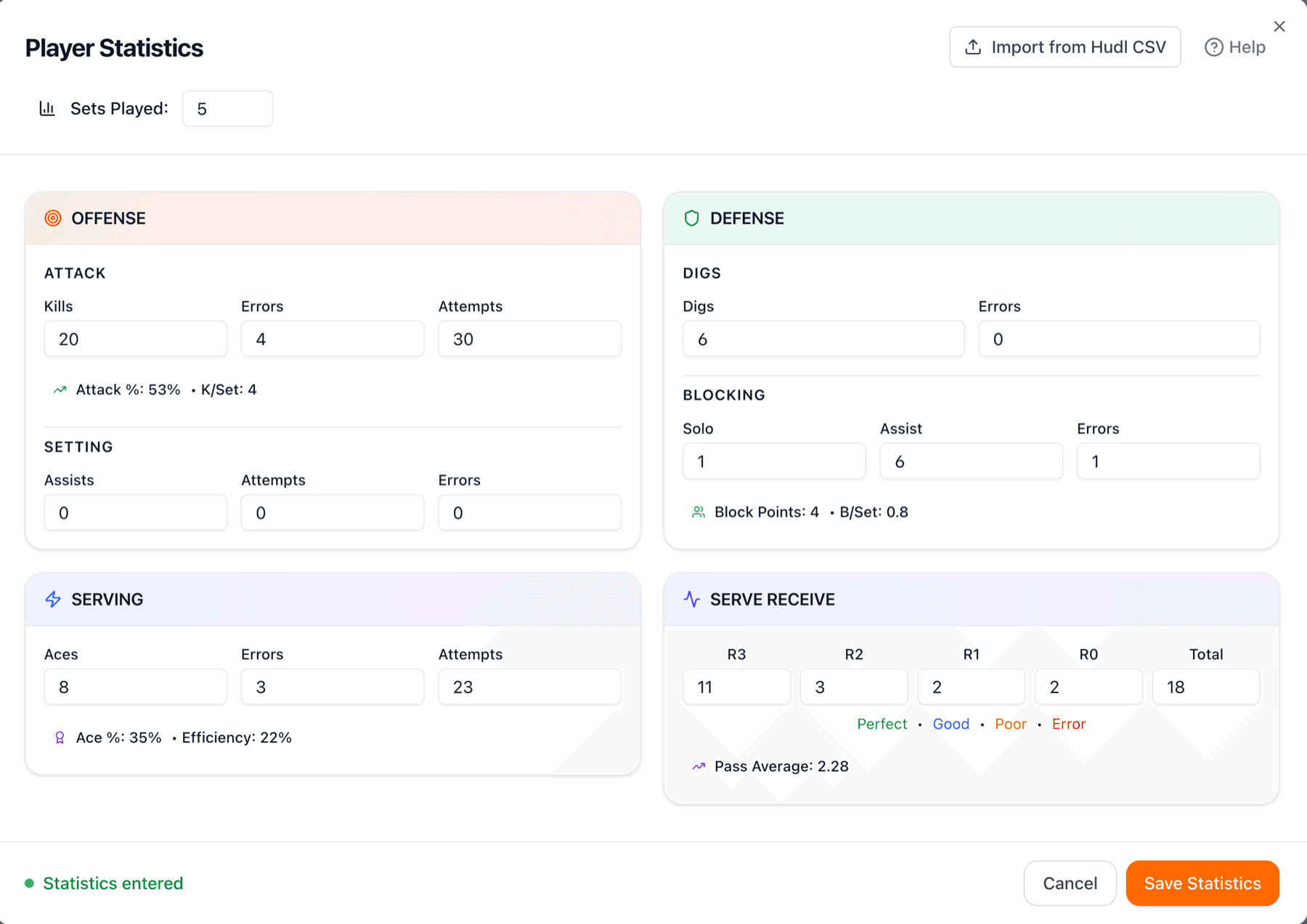
Task: Click the 'Player Statistics' title
Action: tap(114, 48)
